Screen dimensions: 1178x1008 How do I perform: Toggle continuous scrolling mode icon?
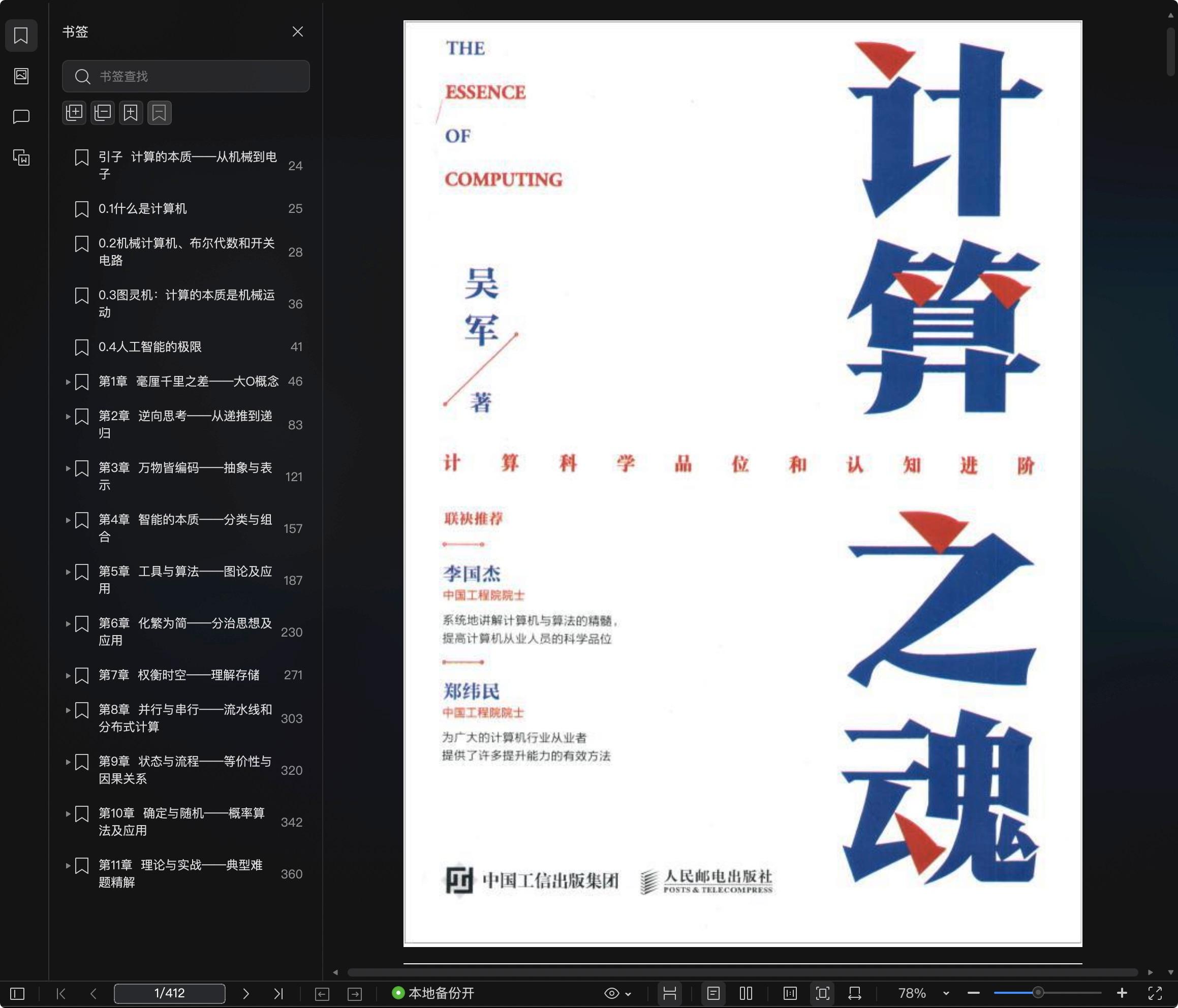click(670, 993)
